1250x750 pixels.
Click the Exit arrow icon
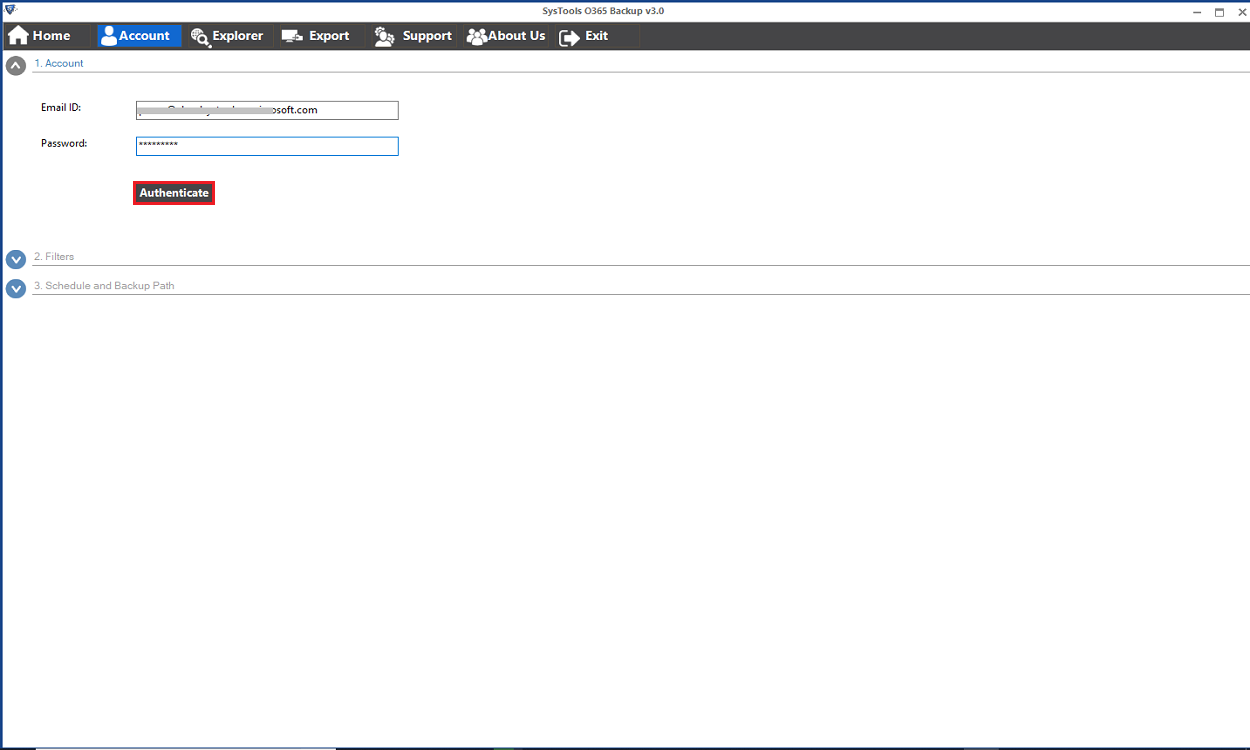[569, 37]
